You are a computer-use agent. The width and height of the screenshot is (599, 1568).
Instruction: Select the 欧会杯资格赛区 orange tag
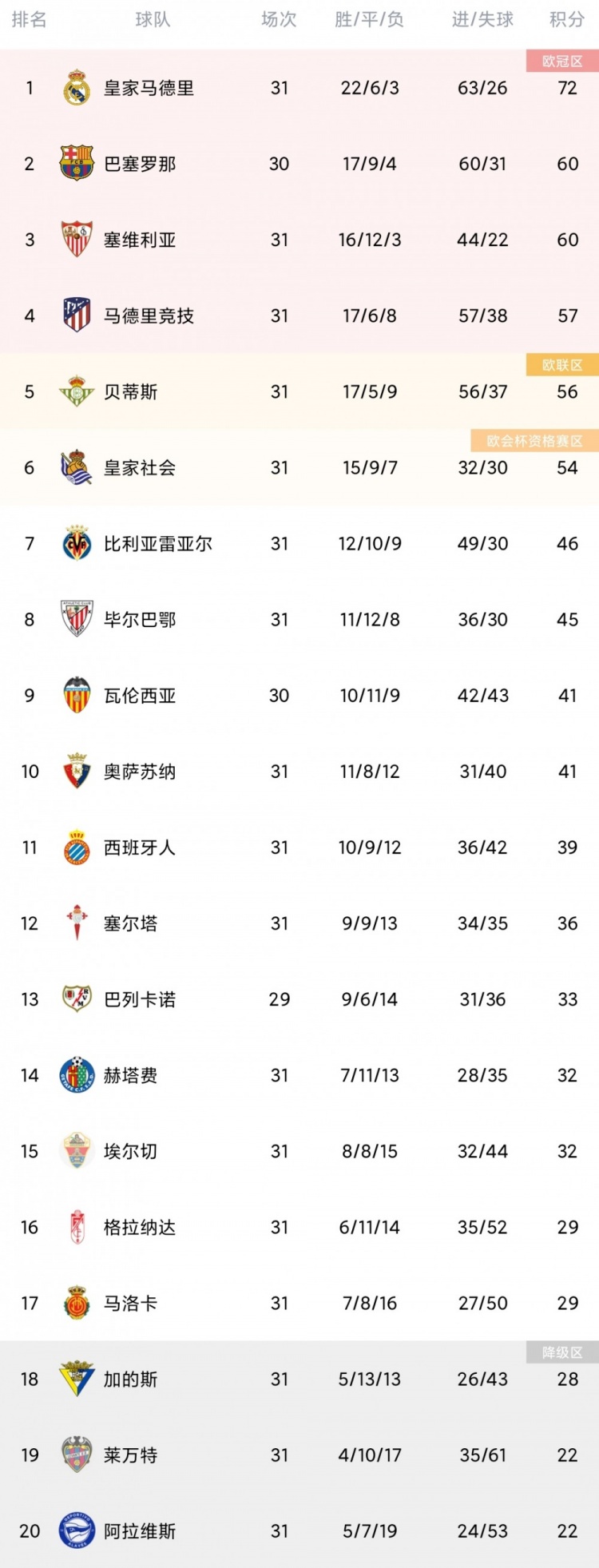click(535, 441)
